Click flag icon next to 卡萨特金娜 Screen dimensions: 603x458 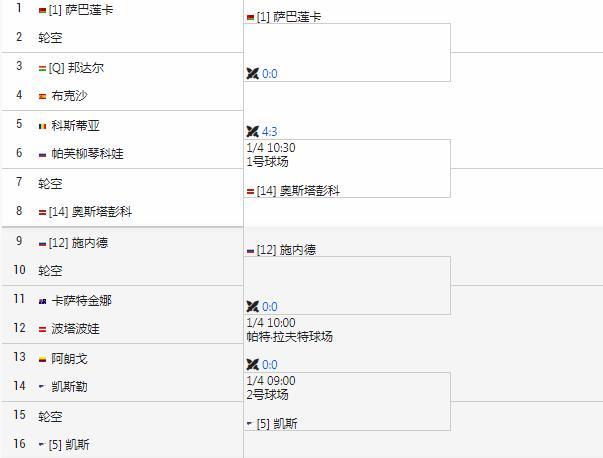(x=42, y=301)
